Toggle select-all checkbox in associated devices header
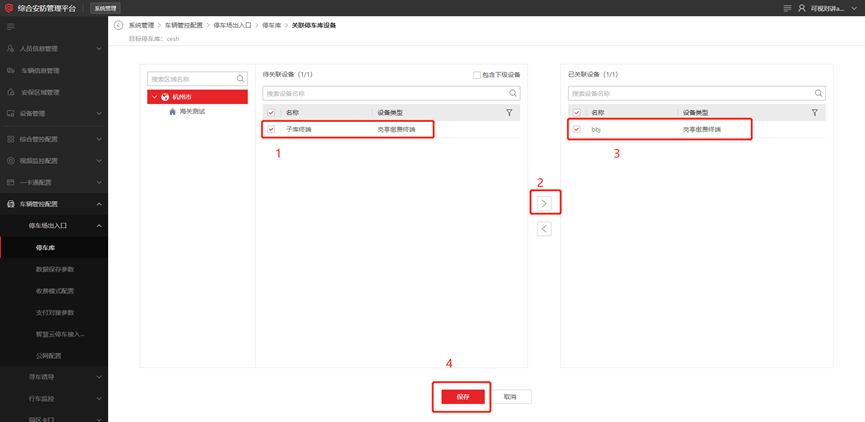This screenshot has height=422, width=865. 576,113
